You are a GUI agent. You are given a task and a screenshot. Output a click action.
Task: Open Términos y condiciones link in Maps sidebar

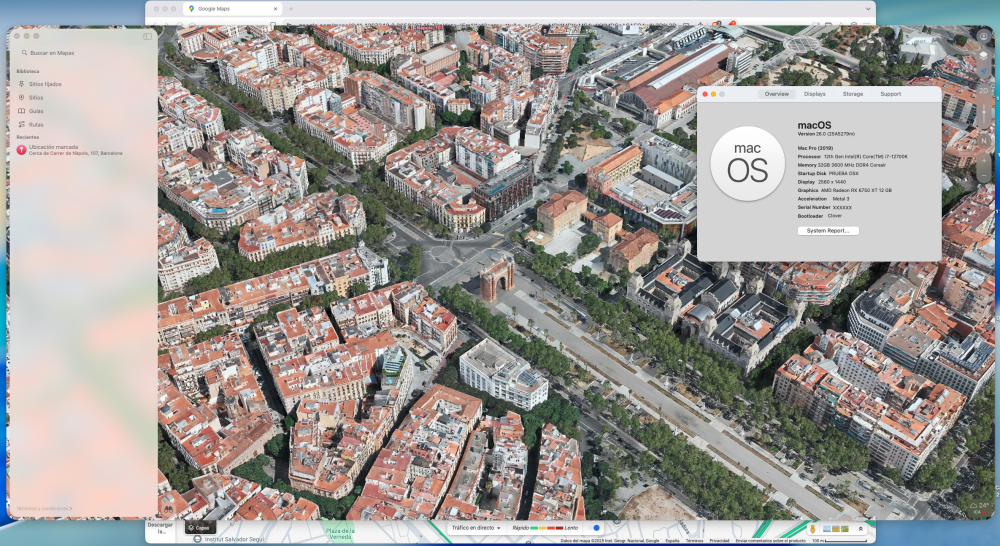pyautogui.click(x=43, y=508)
